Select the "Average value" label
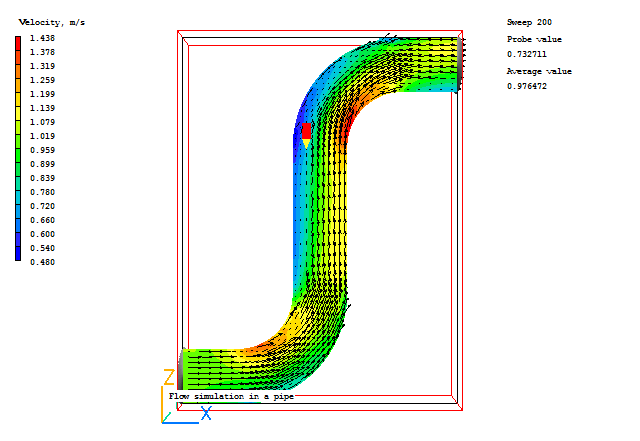The image size is (640, 441). point(539,72)
